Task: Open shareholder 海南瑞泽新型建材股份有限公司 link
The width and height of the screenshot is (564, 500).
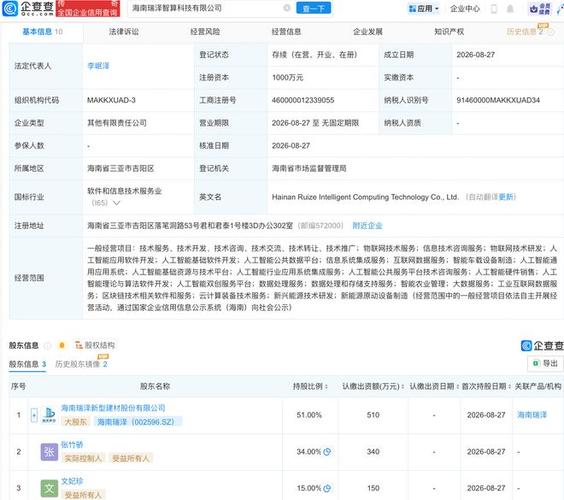Action: pos(113,408)
